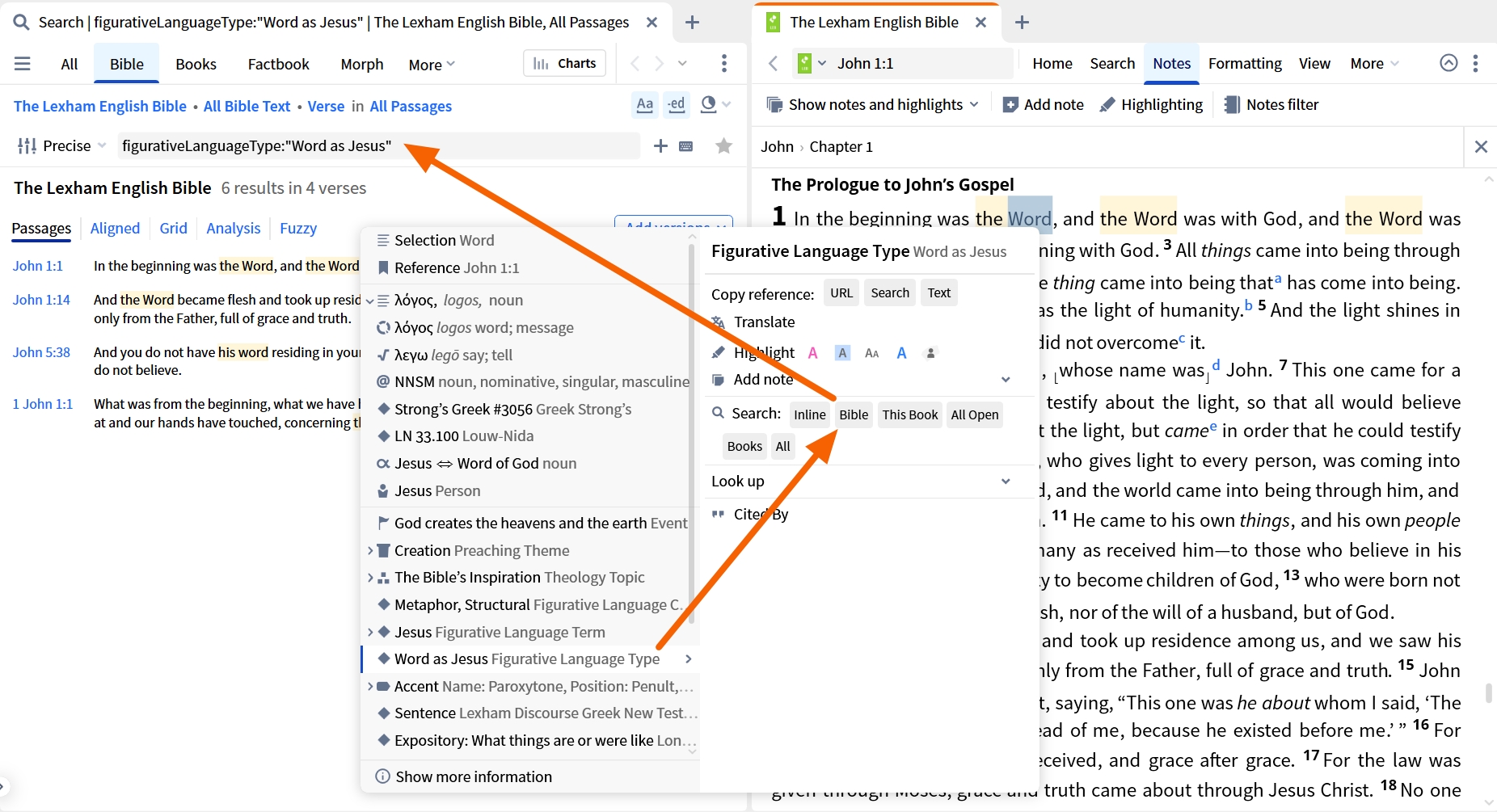
Task: Open the Precise search mode dropdown
Action: 61,145
